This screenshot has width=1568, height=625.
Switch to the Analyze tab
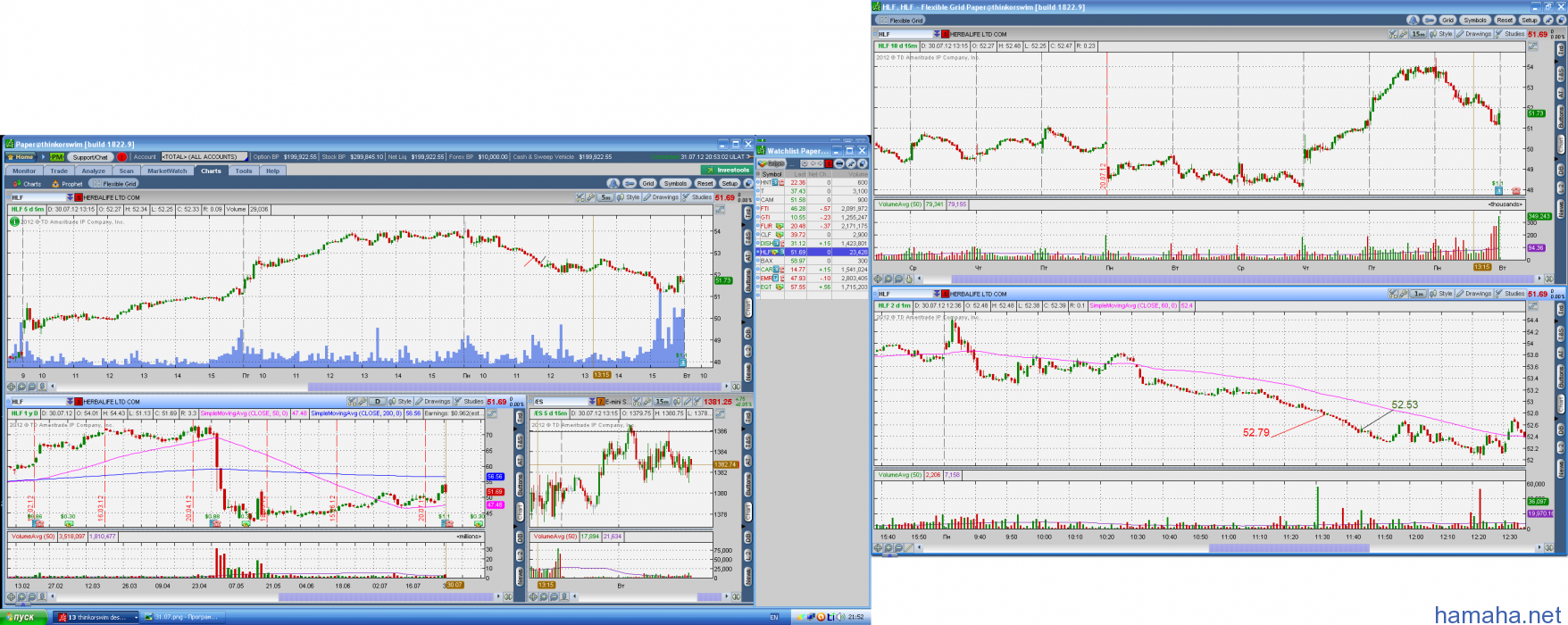(x=94, y=171)
